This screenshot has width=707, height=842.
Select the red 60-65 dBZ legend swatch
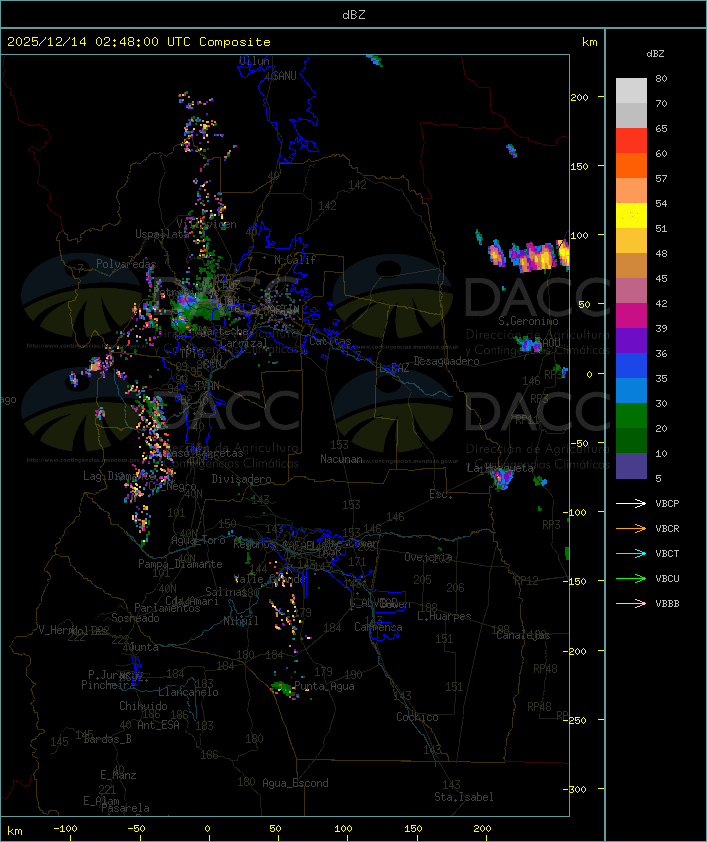coord(631,141)
